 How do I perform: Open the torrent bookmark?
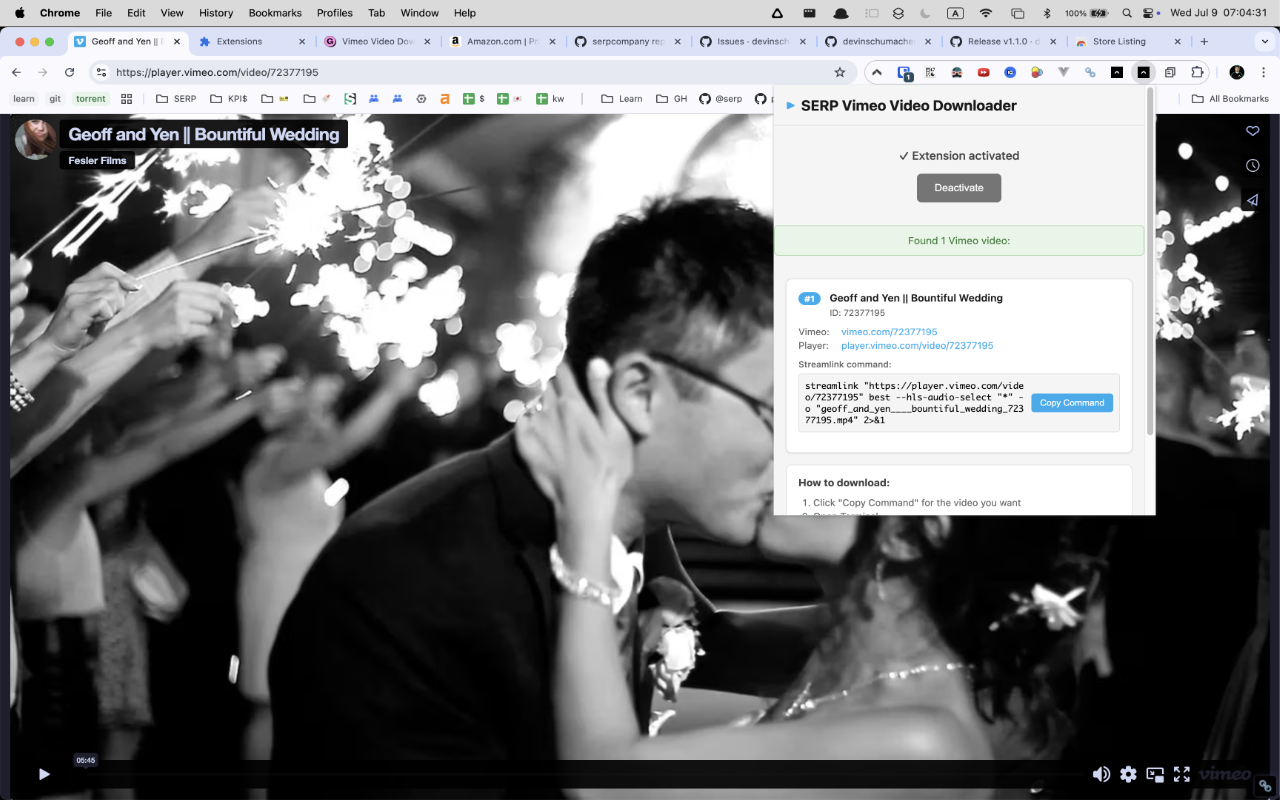[91, 99]
